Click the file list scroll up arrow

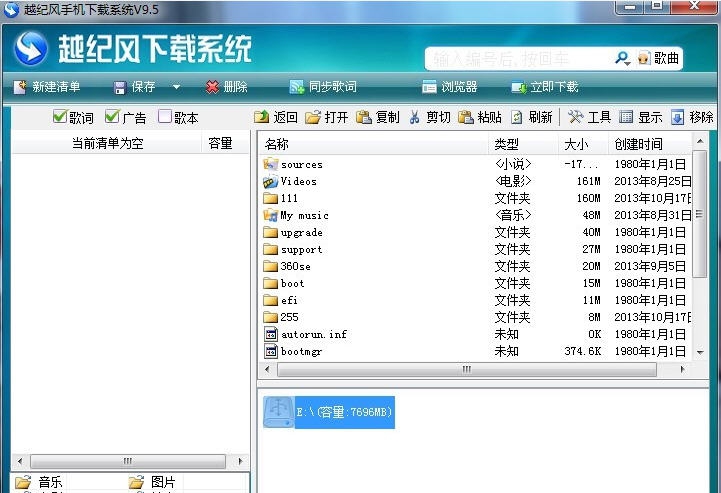(x=700, y=141)
